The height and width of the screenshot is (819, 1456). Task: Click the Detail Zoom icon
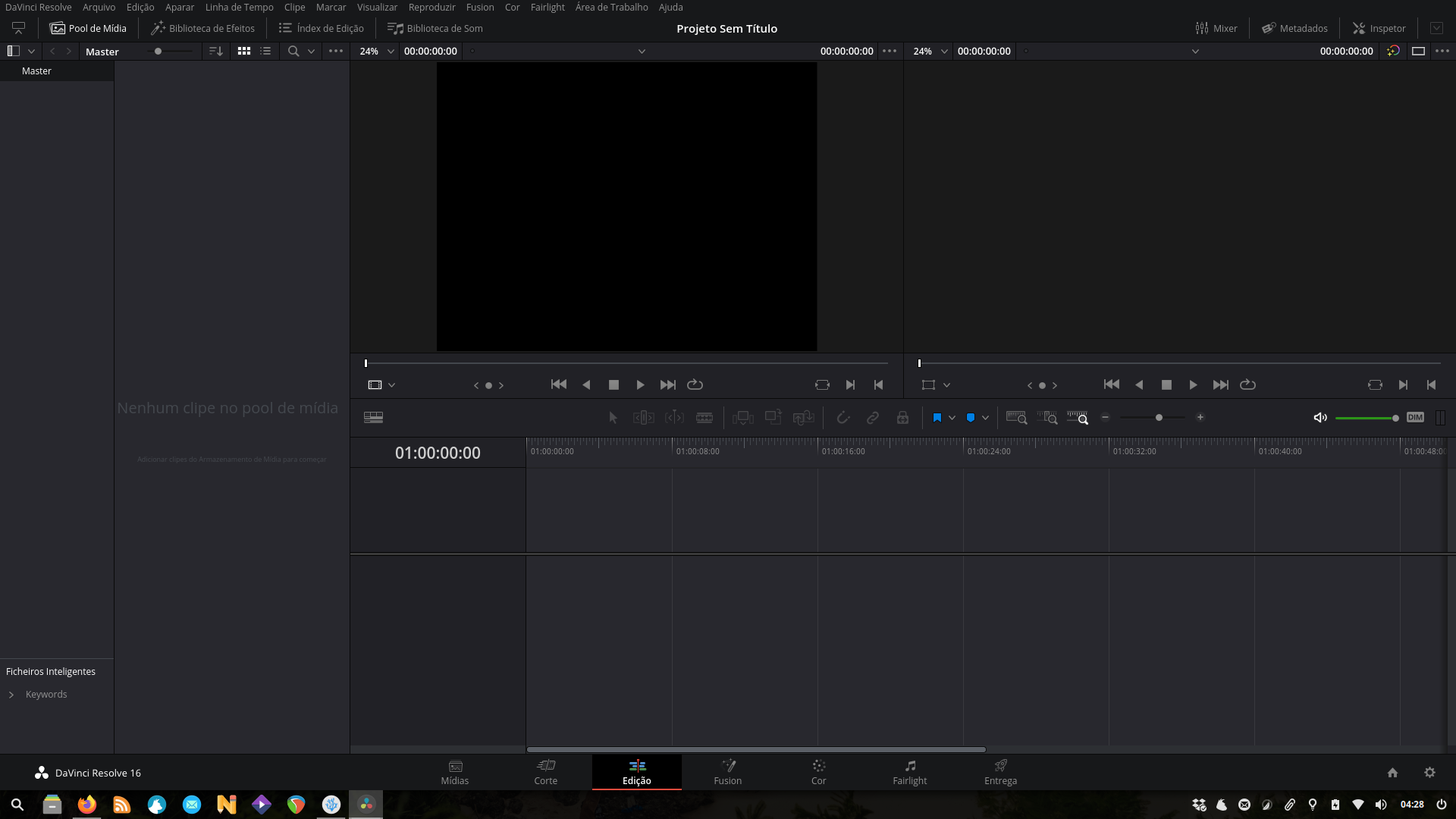coord(1046,417)
